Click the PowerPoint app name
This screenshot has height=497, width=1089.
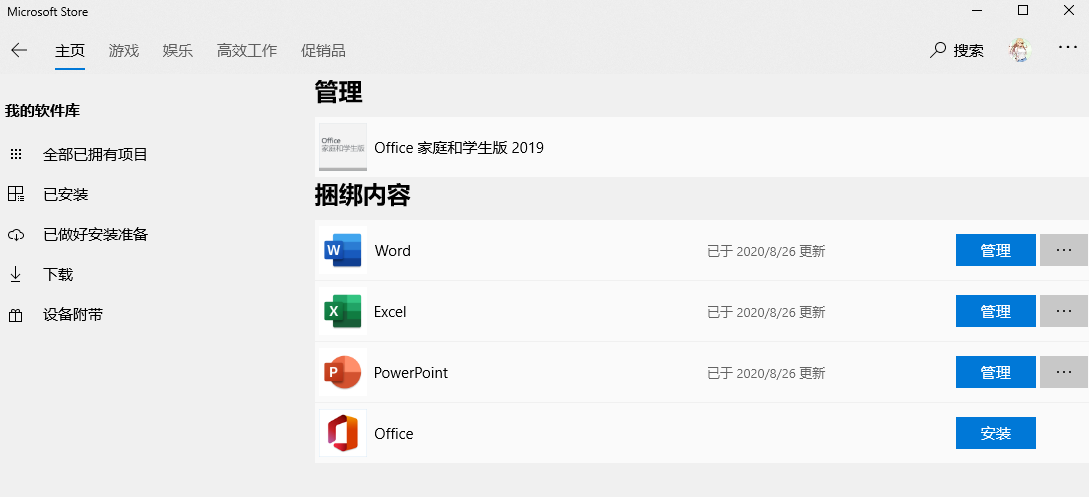click(x=410, y=373)
